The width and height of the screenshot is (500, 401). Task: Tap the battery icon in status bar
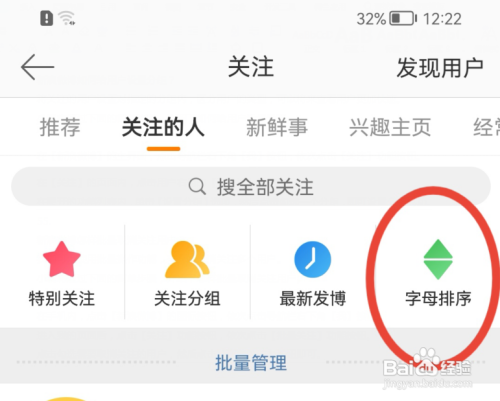point(403,18)
